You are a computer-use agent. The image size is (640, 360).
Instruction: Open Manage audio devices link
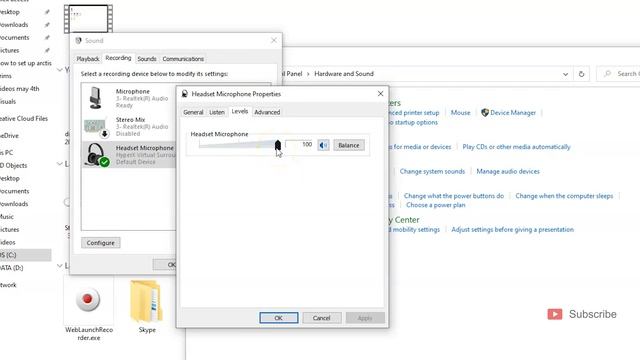[508, 171]
